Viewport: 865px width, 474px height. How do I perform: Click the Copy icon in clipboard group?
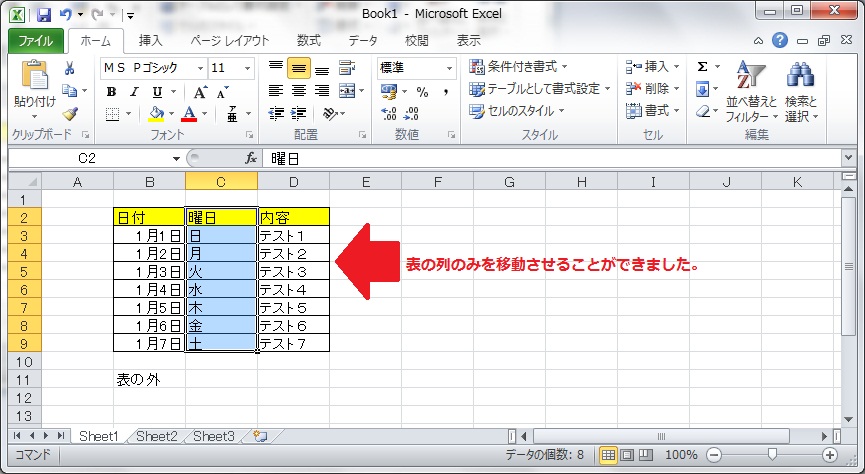pos(70,90)
